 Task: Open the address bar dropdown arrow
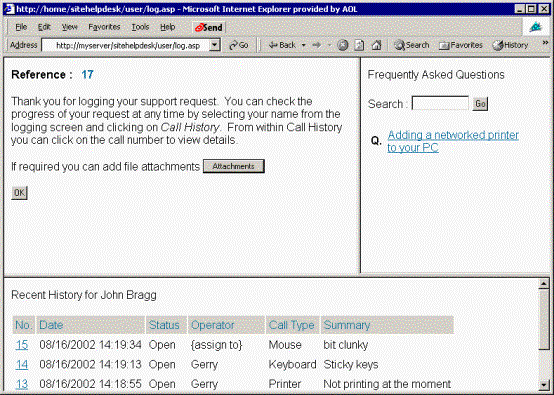coord(214,45)
